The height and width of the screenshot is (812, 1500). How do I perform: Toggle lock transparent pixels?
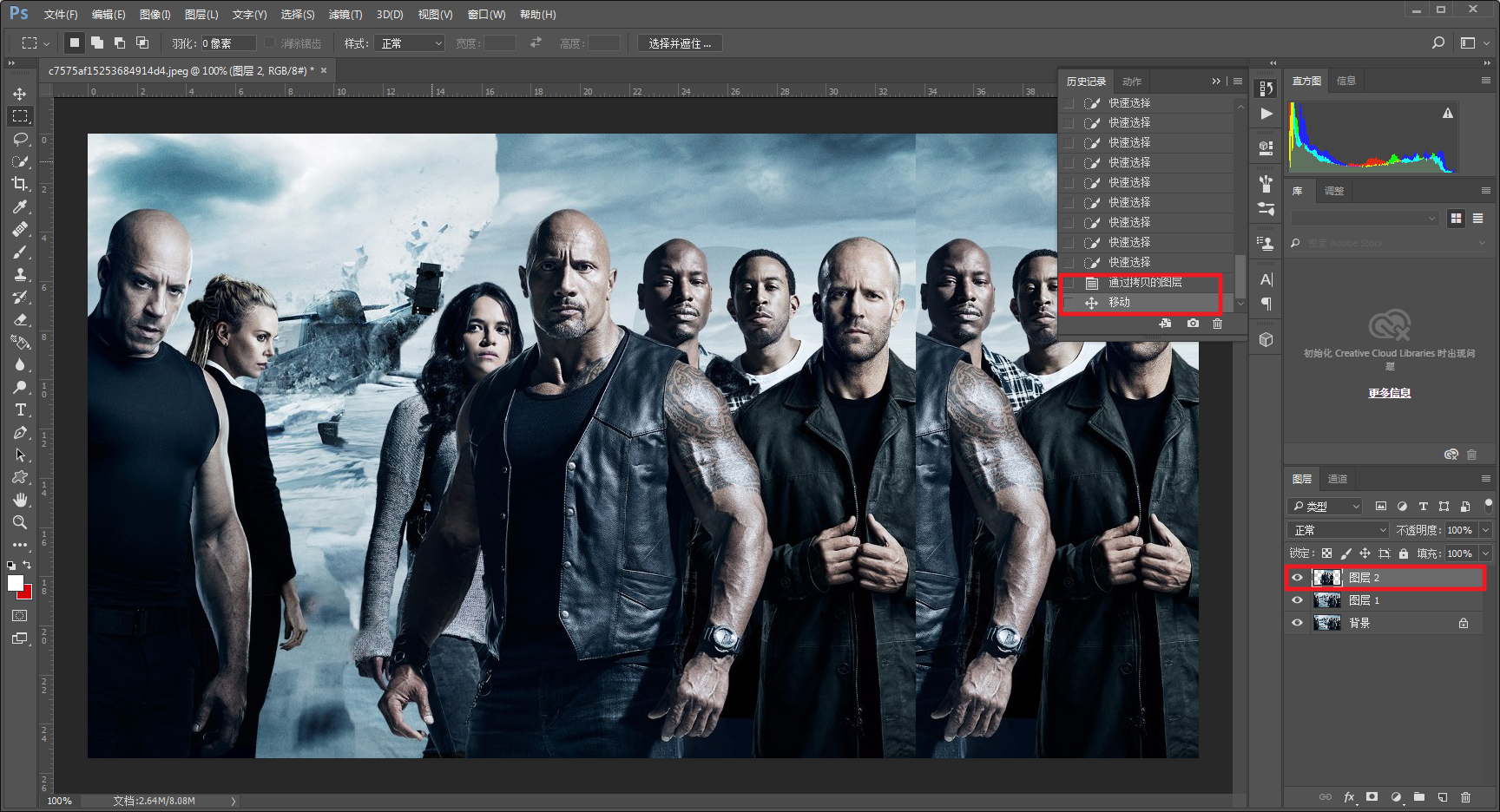point(1326,553)
